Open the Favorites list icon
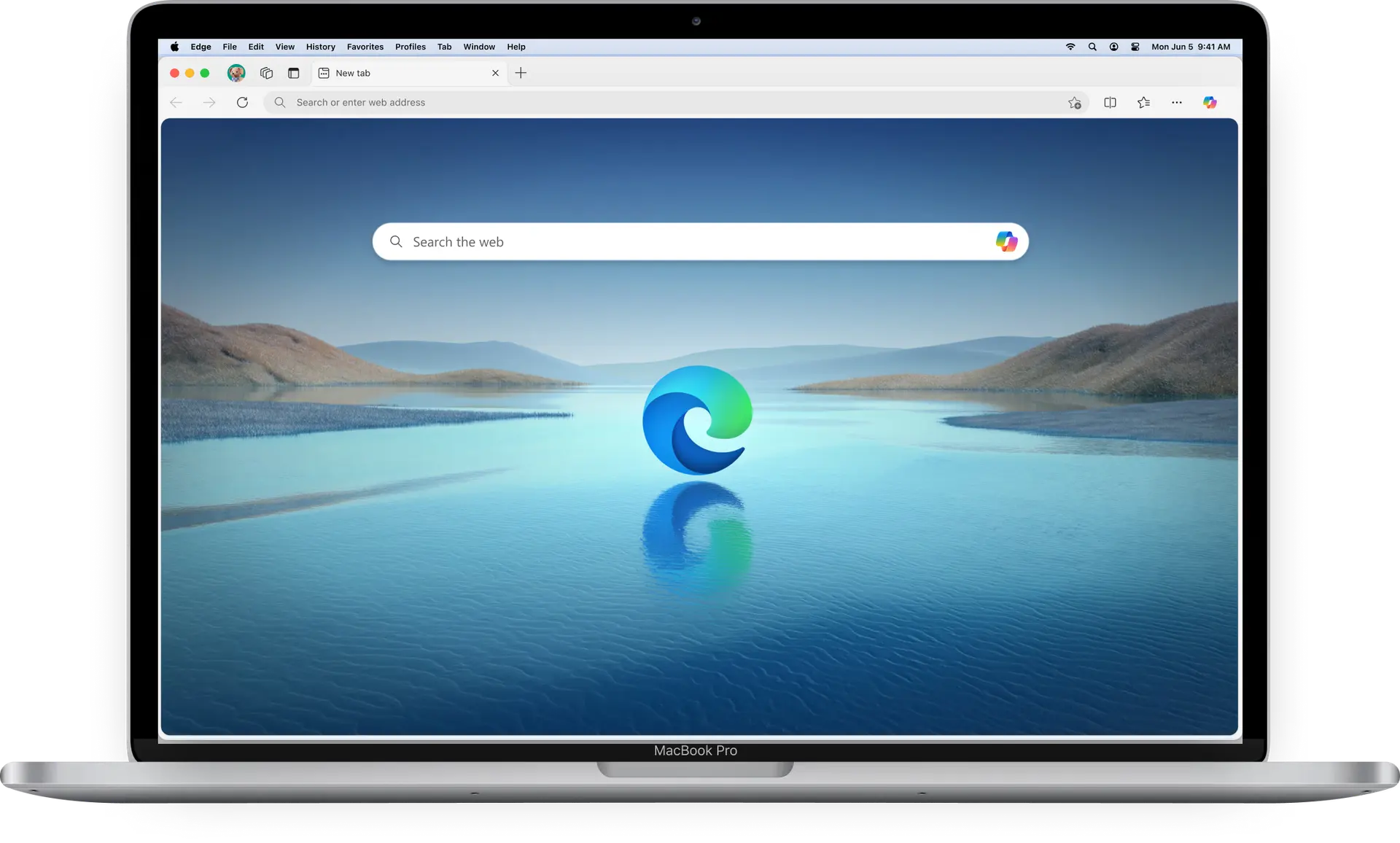 (1143, 103)
